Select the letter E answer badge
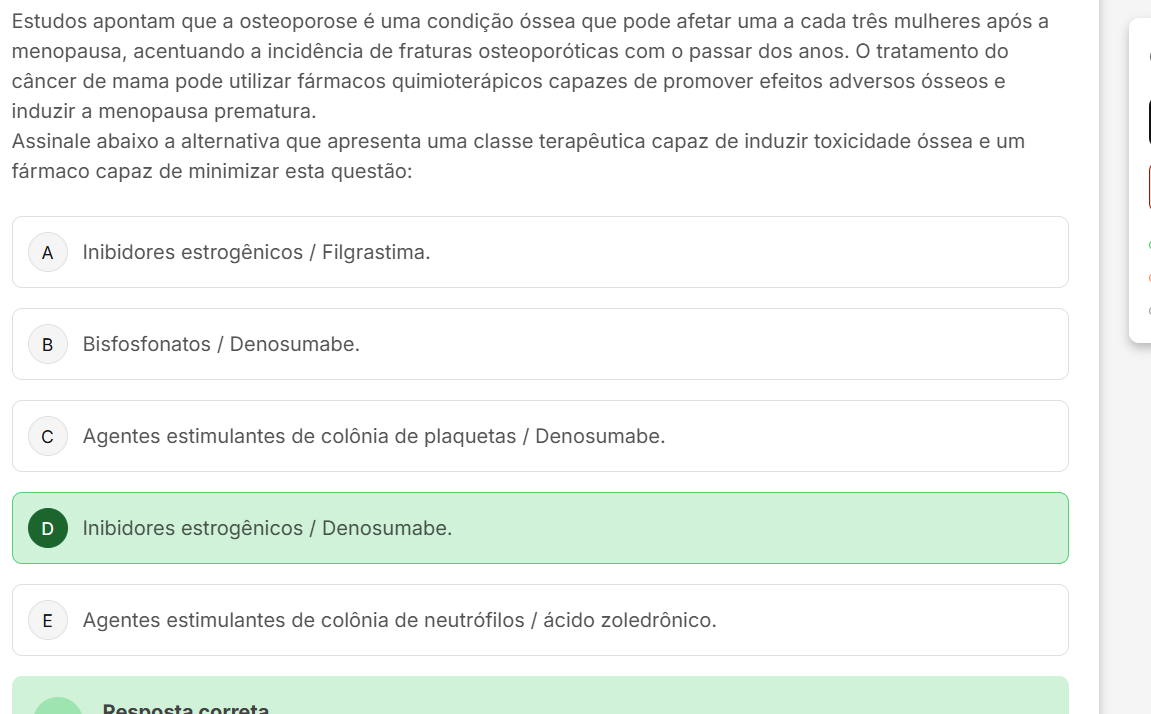 48,620
